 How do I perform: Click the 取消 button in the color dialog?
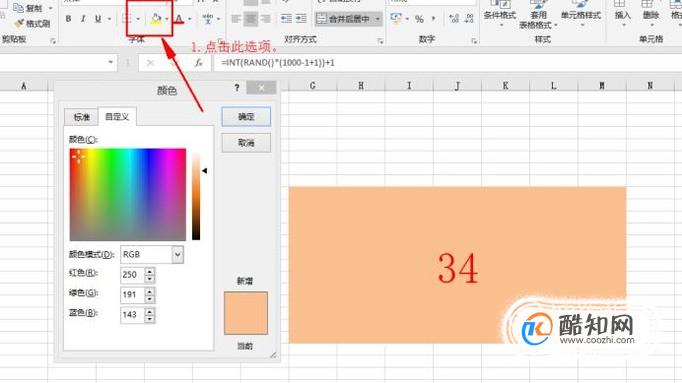point(246,143)
